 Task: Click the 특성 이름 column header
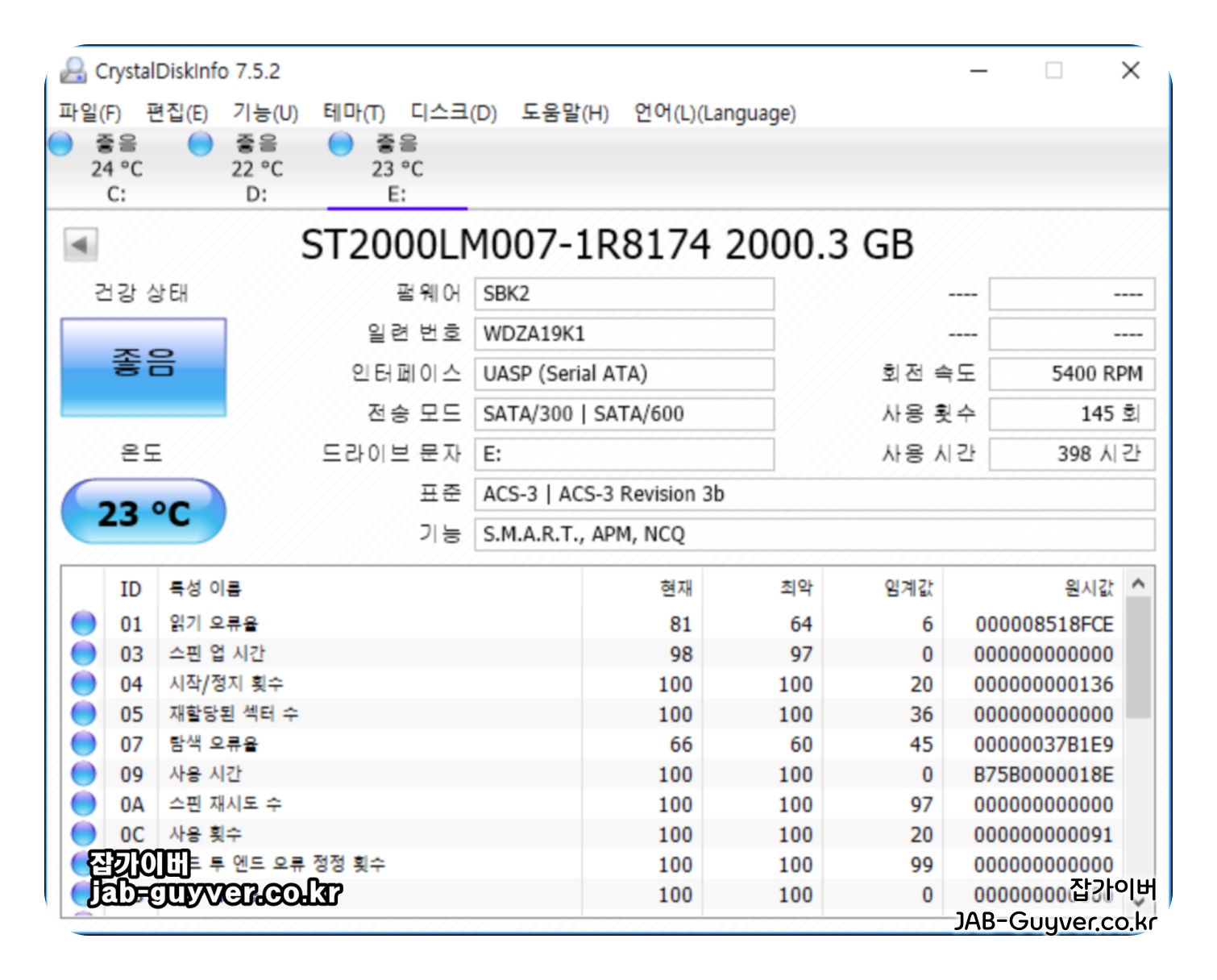click(371, 589)
